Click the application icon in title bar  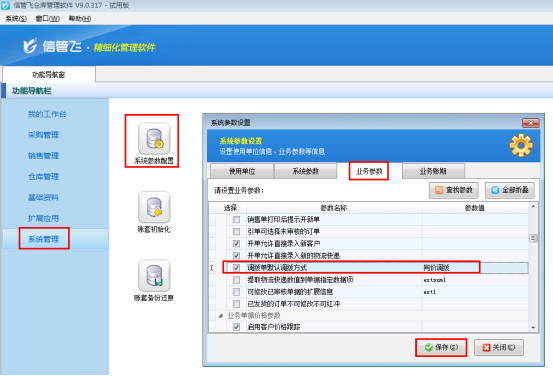point(6,5)
